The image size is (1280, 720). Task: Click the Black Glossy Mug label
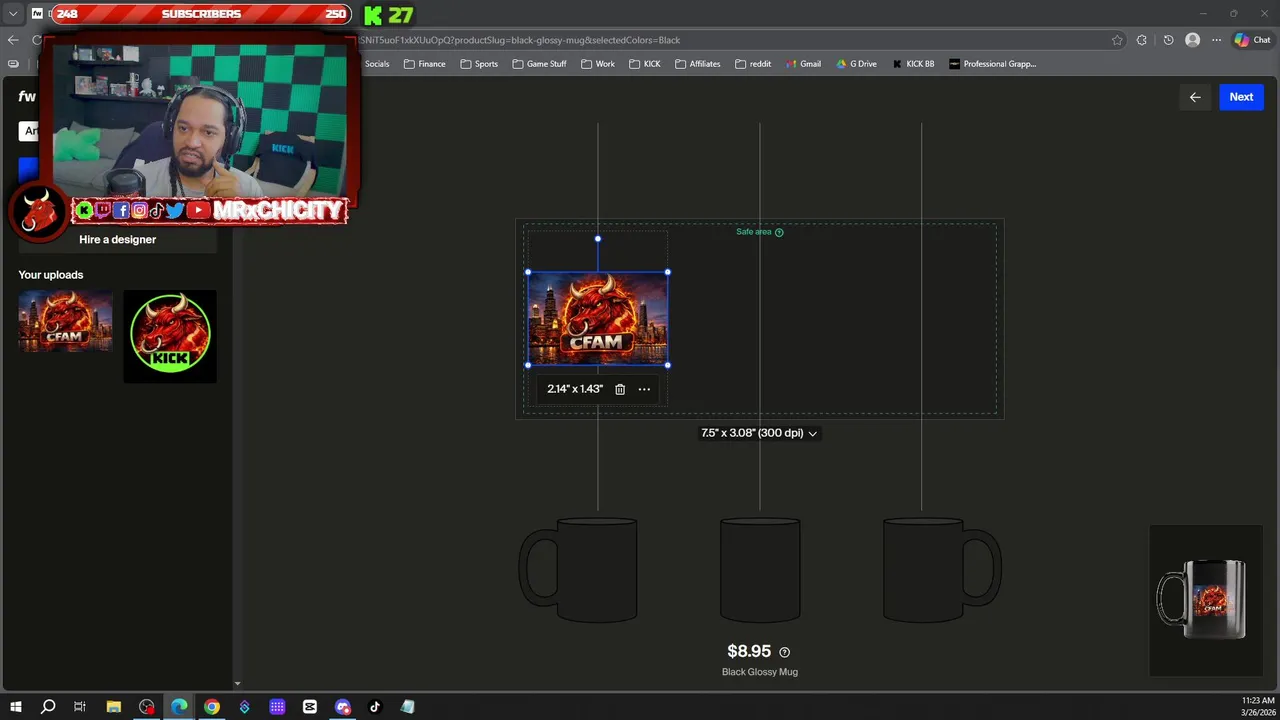(x=760, y=672)
